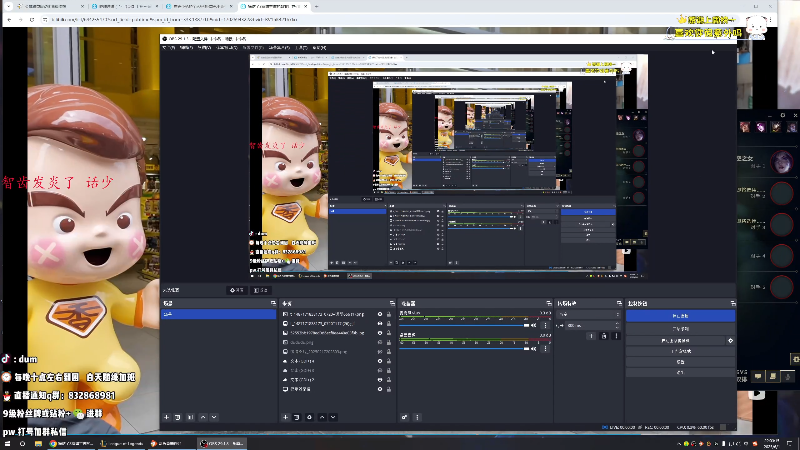Toggle eye of bottom display capture source

pyautogui.click(x=380, y=389)
